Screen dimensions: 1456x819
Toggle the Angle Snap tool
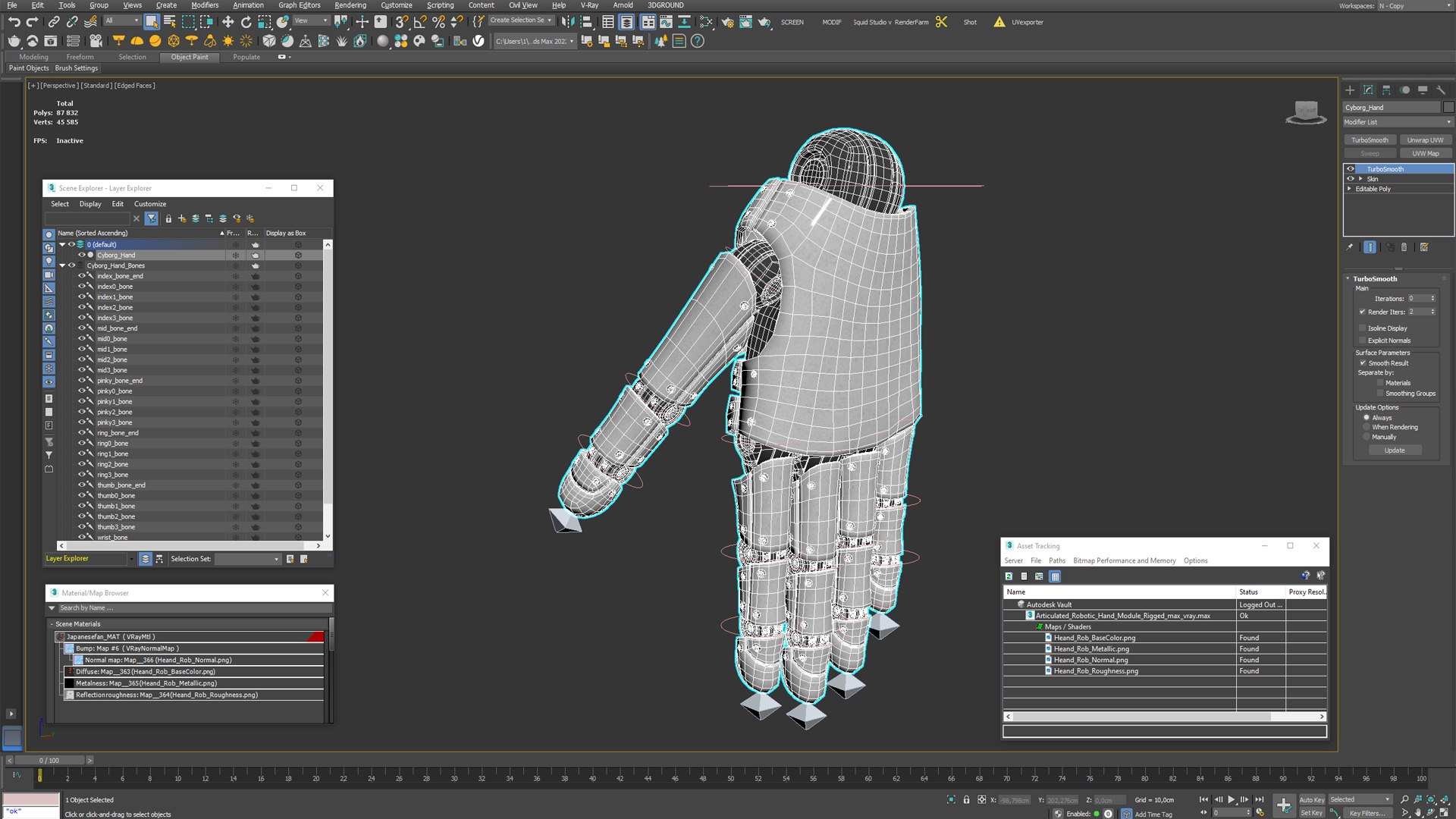coord(420,22)
